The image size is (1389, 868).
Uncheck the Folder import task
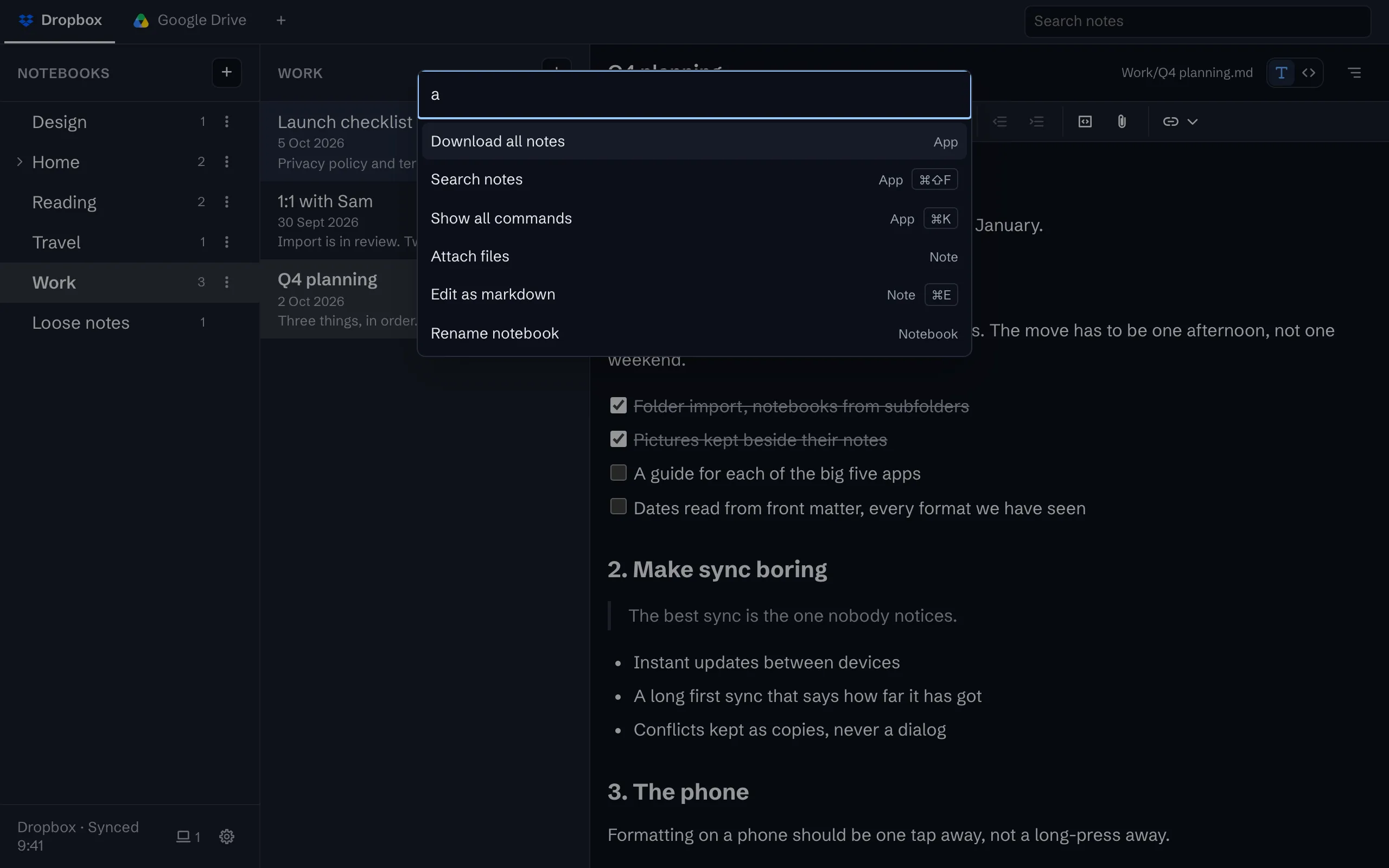point(618,405)
